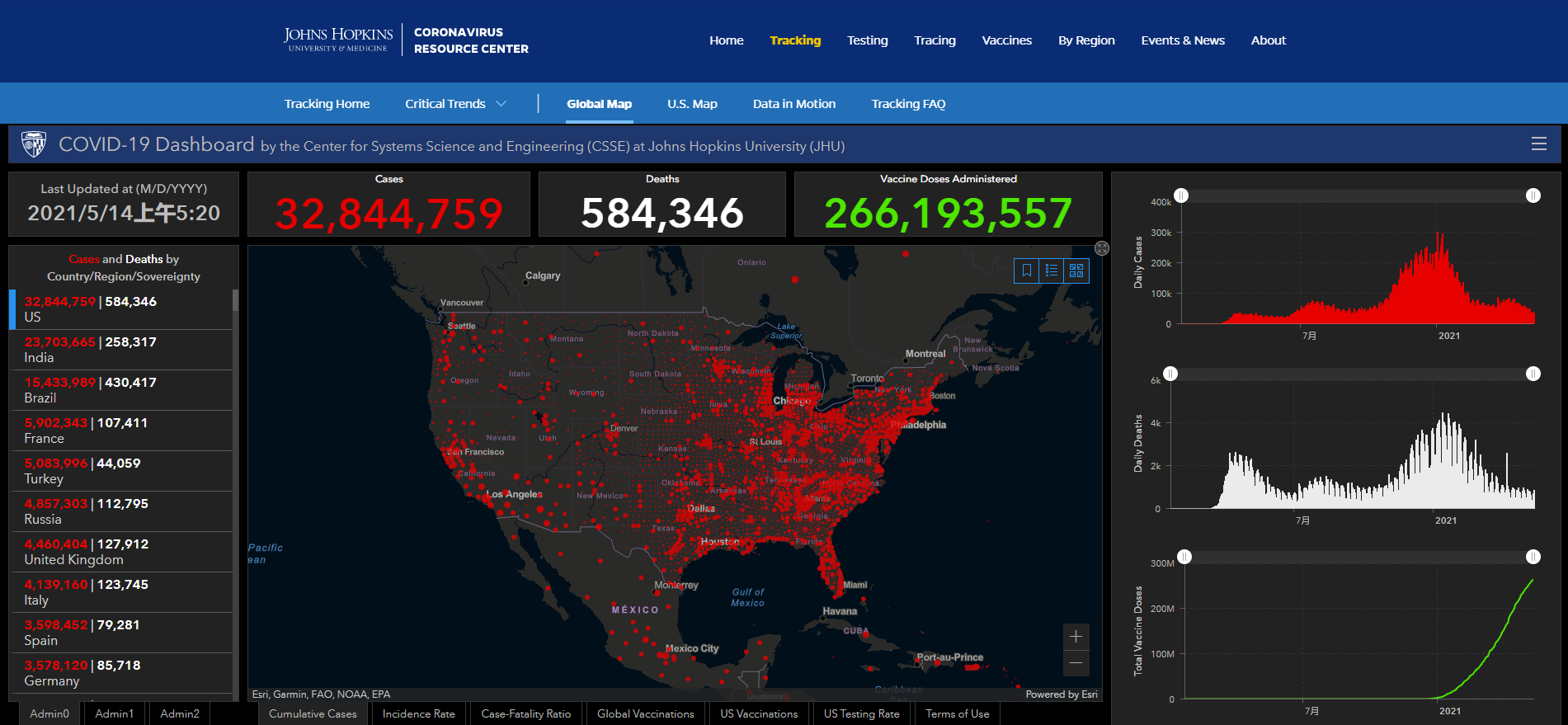Image resolution: width=1568 pixels, height=725 pixels.
Task: Select Brazil in the country list
Action: [x=121, y=390]
